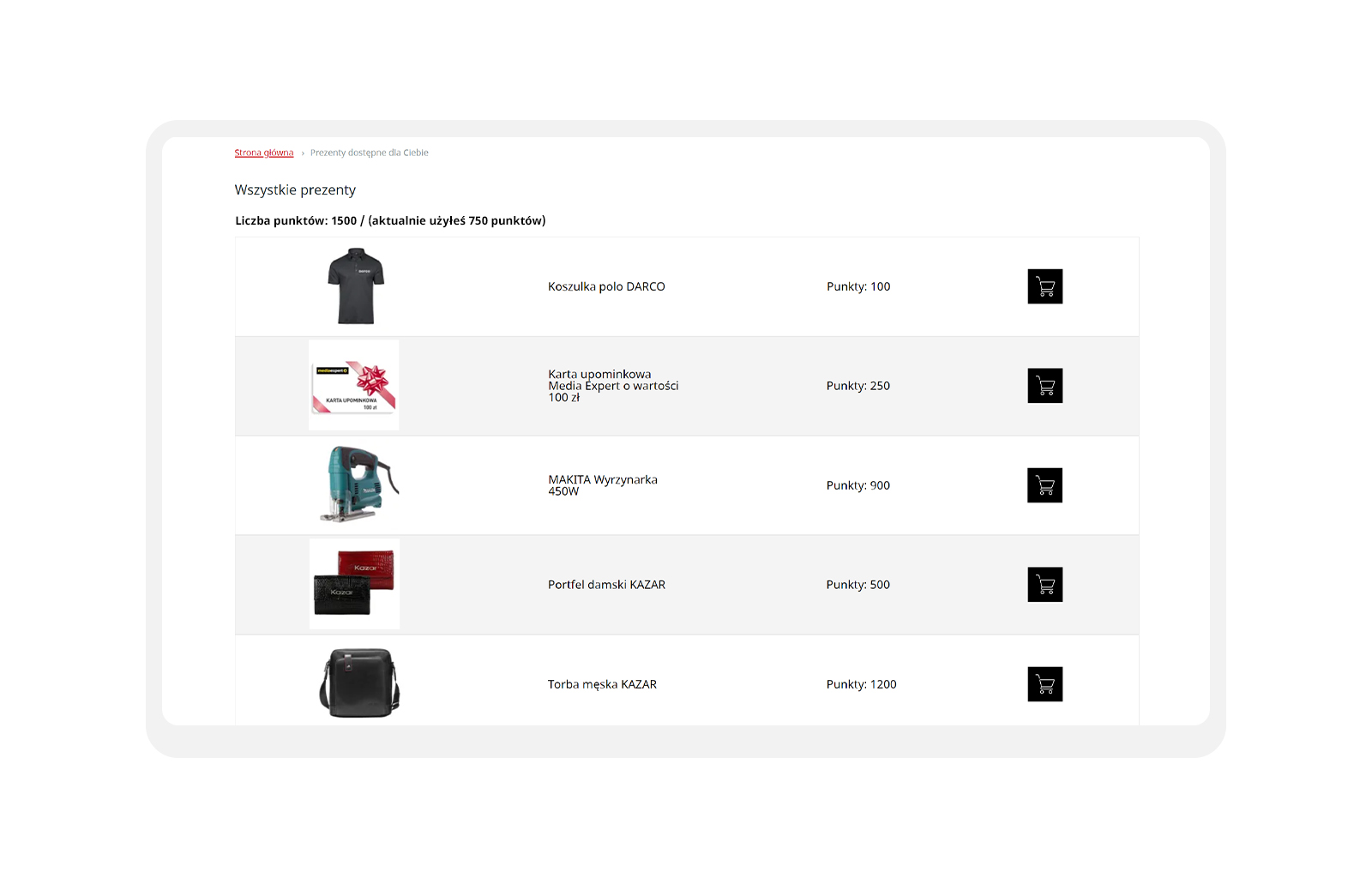Add Torba męska KAZAR to cart
This screenshot has height=878, width=1372.
(1044, 684)
